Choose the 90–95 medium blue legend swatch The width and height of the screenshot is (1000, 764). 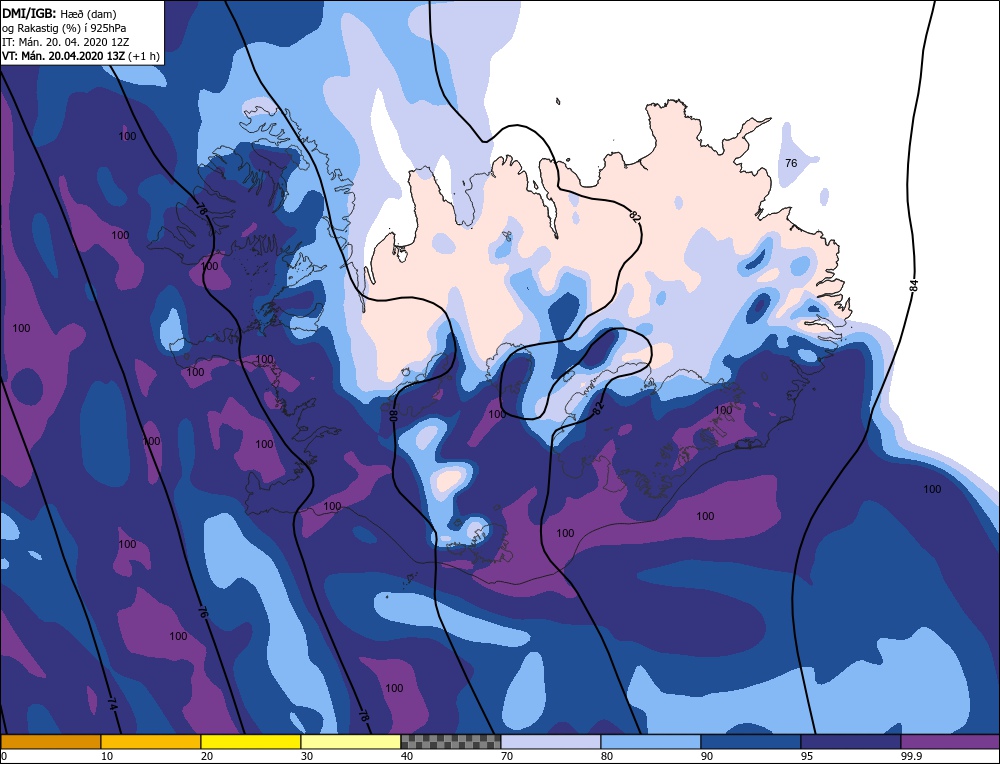pos(751,742)
